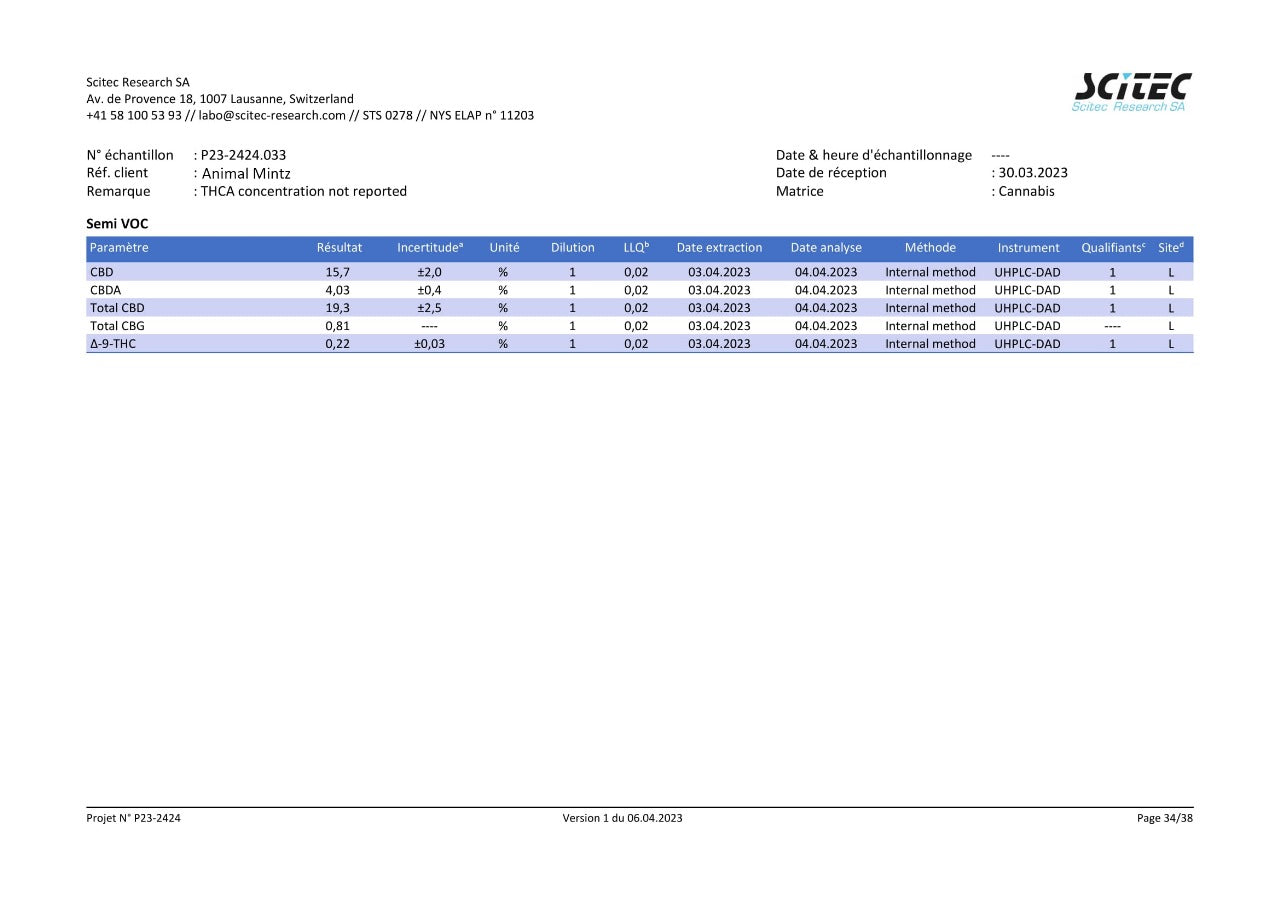The height and width of the screenshot is (905, 1280).
Task: Click the Page 34/38 footer text
Action: coord(1164,818)
